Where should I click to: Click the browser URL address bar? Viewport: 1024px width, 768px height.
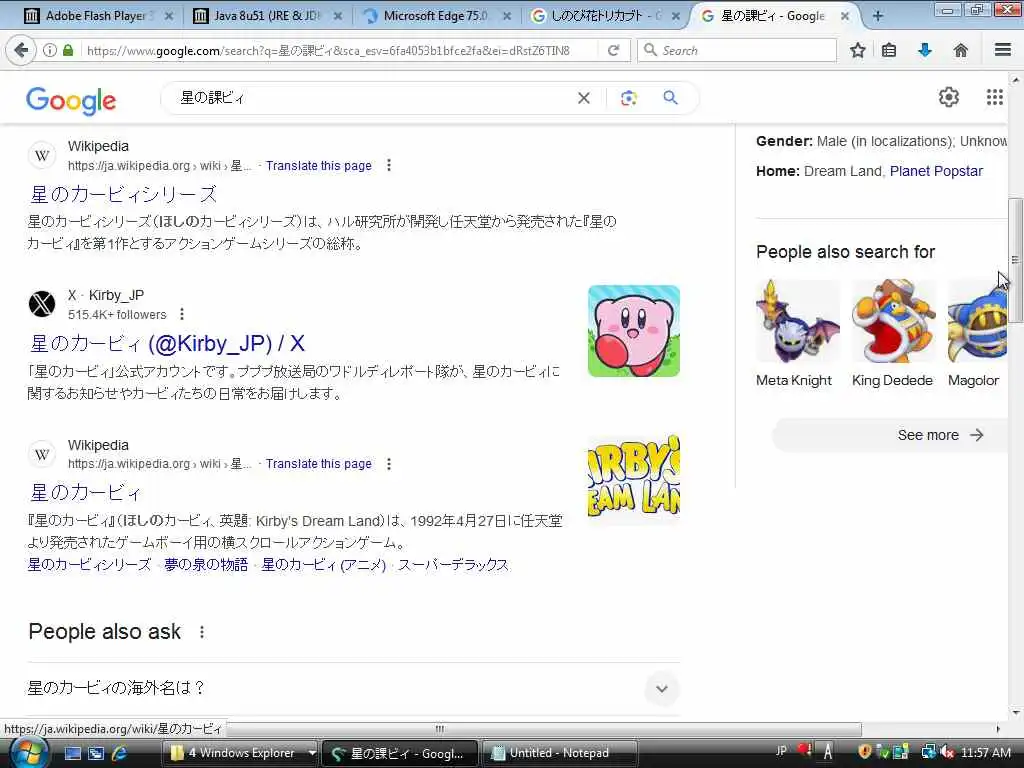click(x=340, y=50)
